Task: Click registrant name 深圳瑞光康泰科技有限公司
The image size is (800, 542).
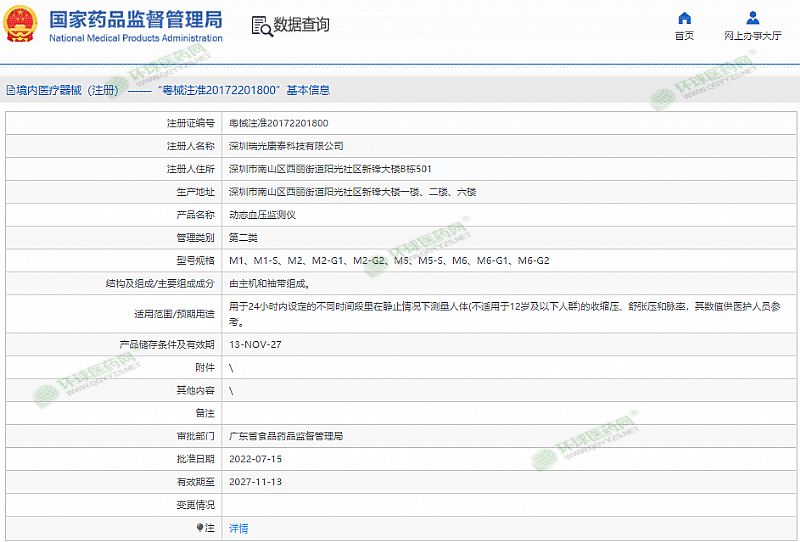Action: click(286, 146)
